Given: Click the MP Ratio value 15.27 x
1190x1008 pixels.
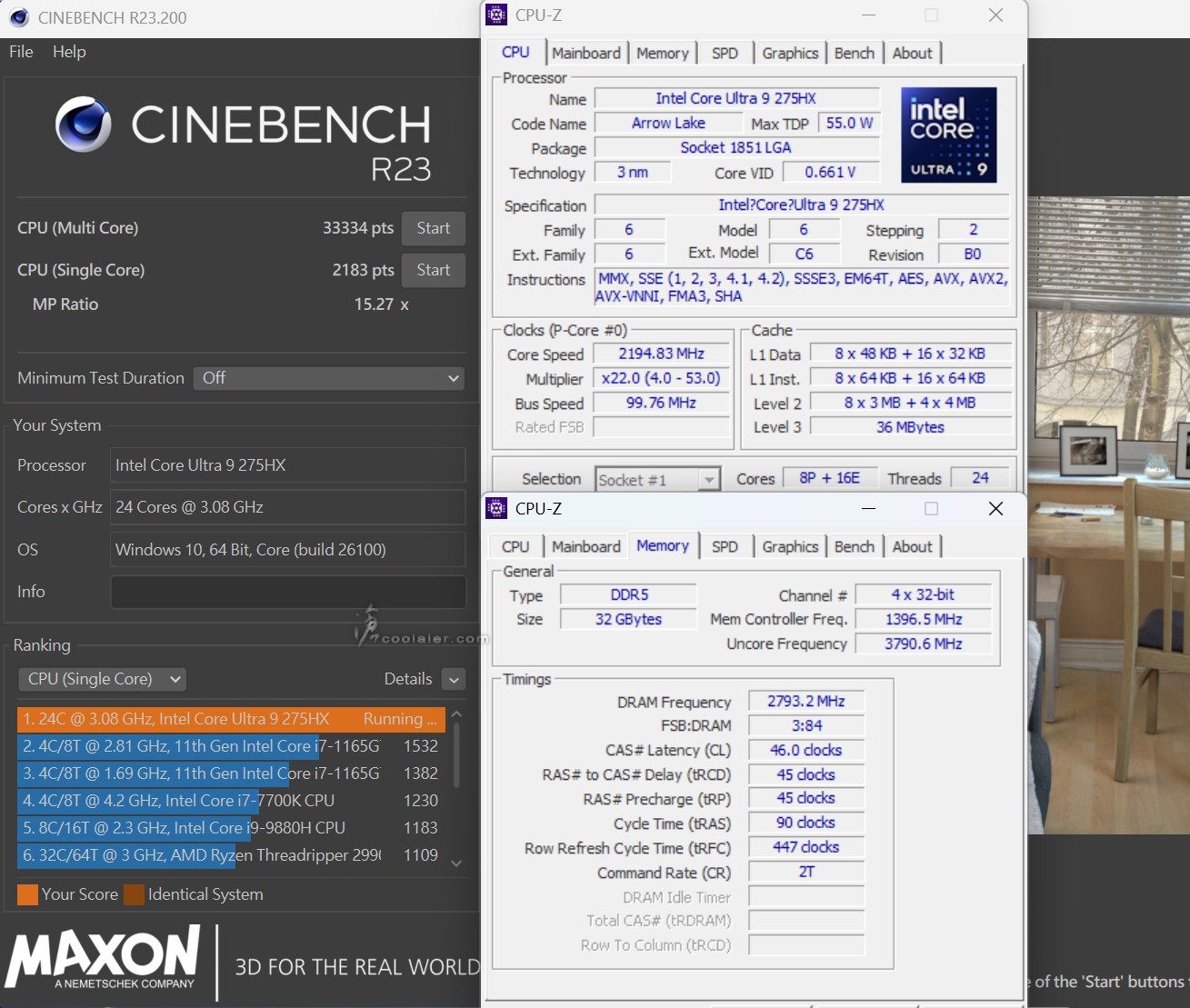Looking at the screenshot, I should click(381, 304).
